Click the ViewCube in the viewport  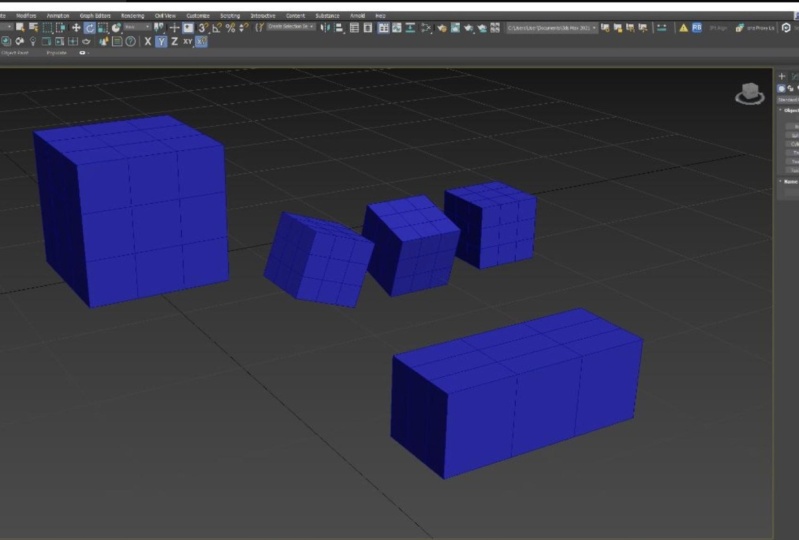tap(750, 94)
